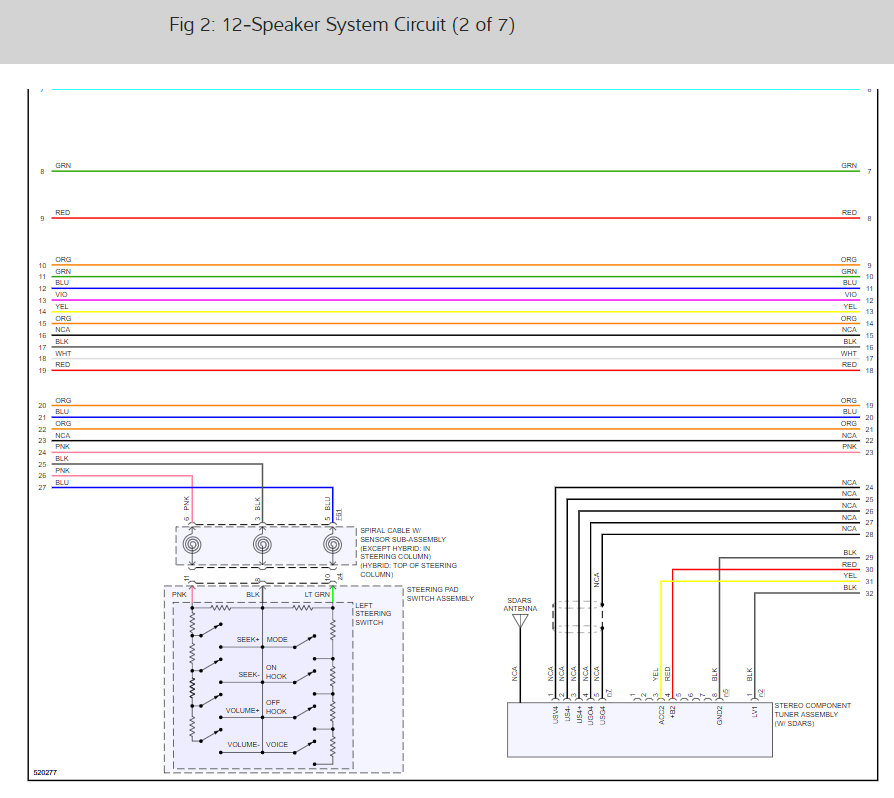Click the middle spiral cable coil symbol

pos(262,545)
